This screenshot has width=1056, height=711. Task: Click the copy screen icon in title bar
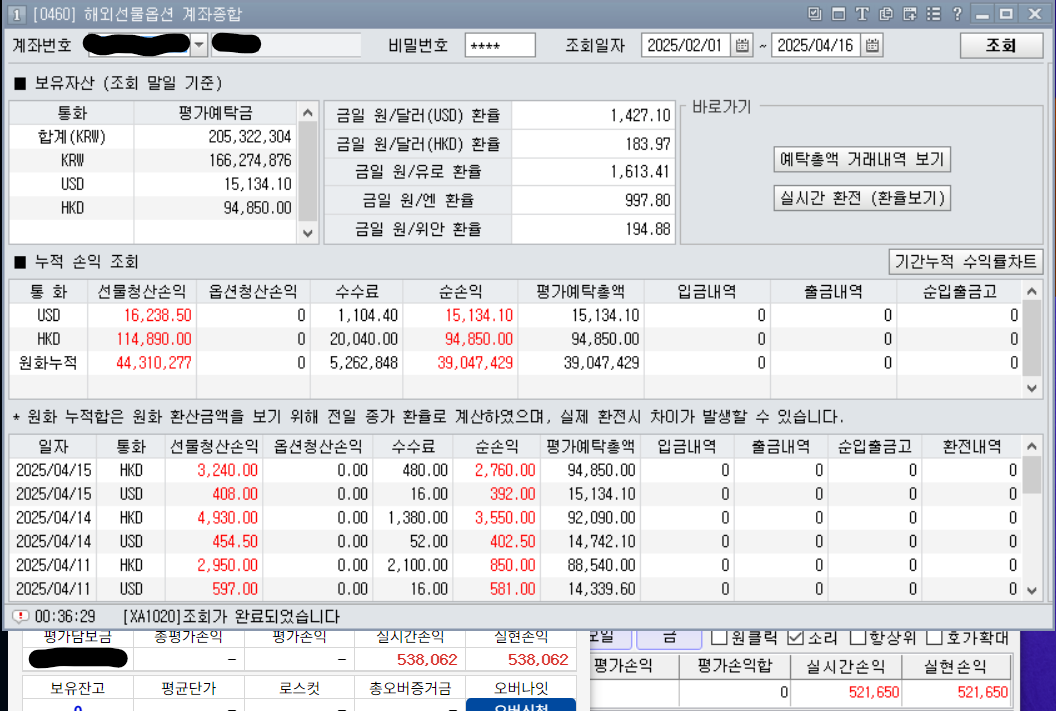coord(886,13)
